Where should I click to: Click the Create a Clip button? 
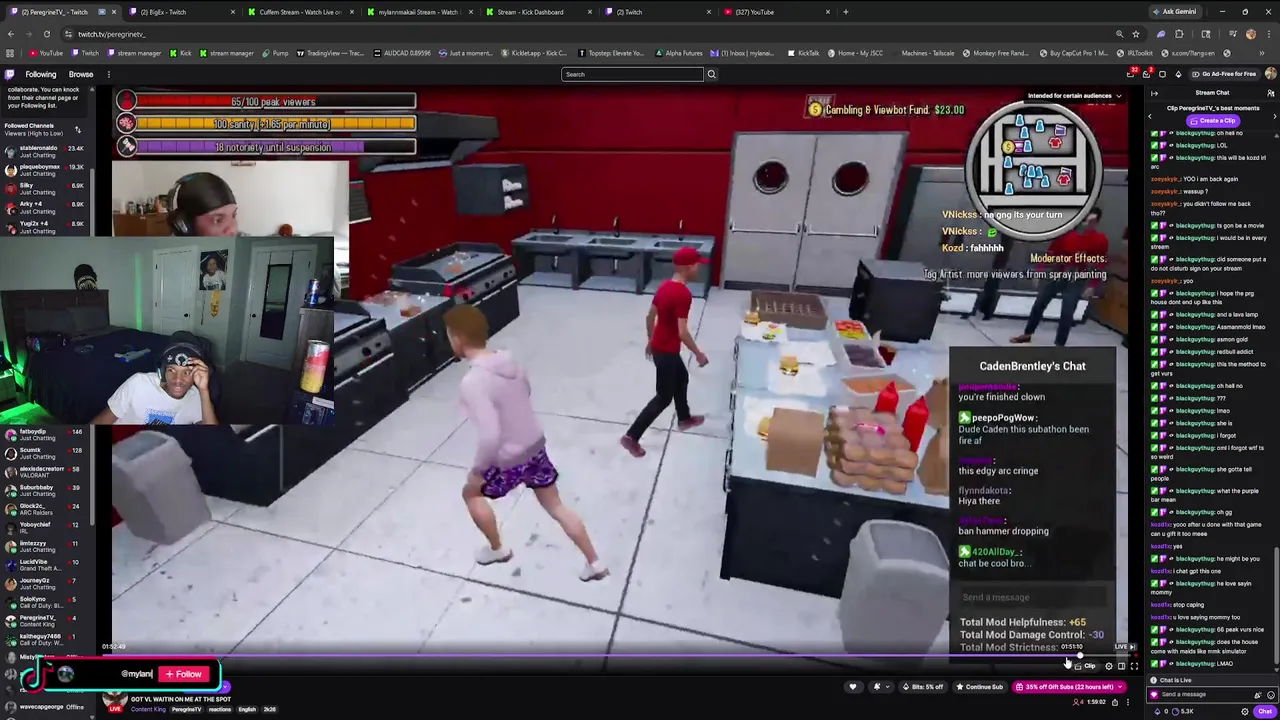1212,120
